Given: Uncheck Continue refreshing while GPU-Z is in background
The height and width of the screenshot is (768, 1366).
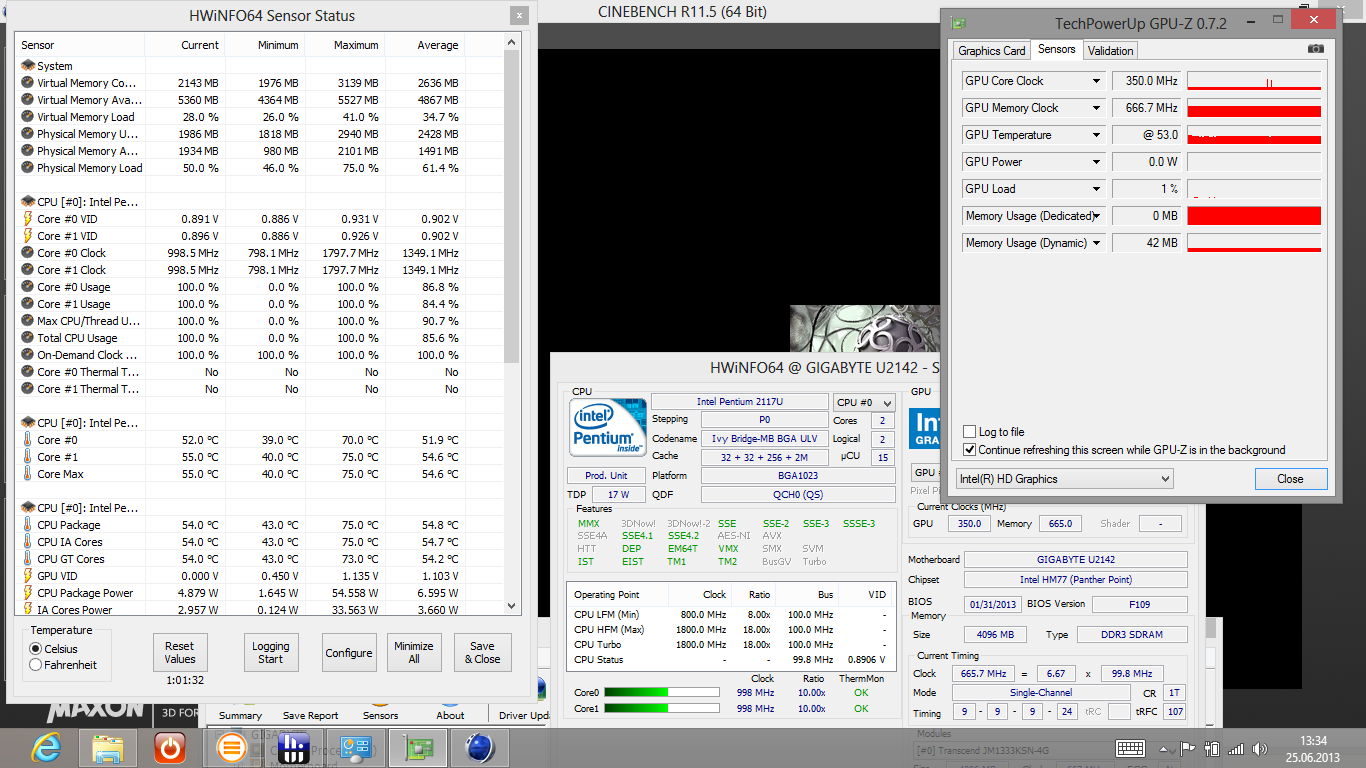Looking at the screenshot, I should coord(969,450).
